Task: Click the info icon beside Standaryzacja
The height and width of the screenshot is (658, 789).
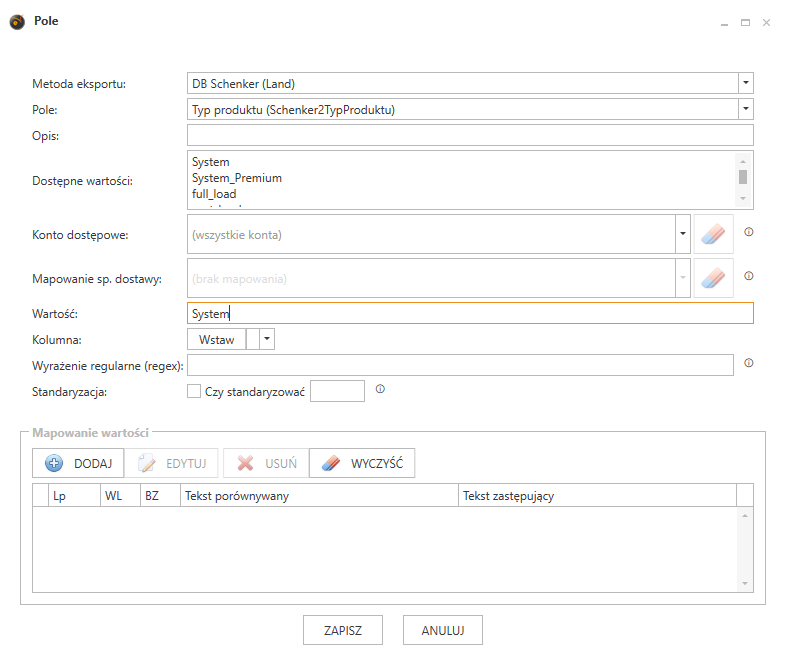Action: pyautogui.click(x=380, y=389)
